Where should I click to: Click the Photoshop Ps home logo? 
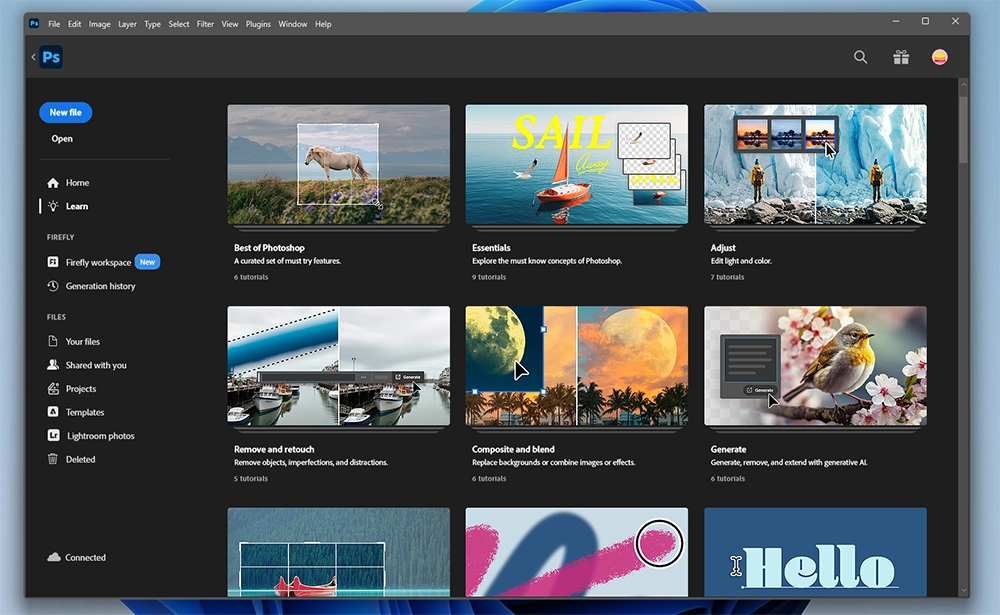[x=51, y=57]
